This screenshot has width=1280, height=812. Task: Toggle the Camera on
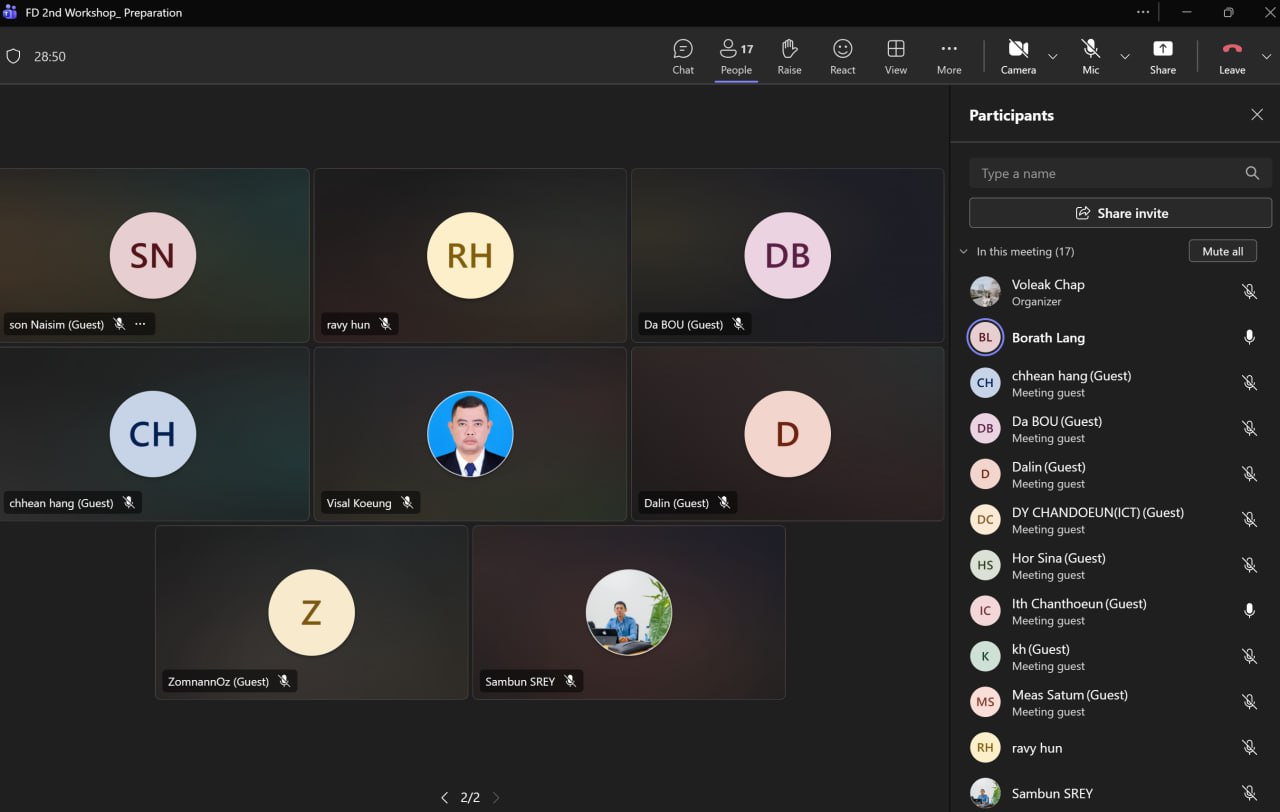(x=1018, y=56)
